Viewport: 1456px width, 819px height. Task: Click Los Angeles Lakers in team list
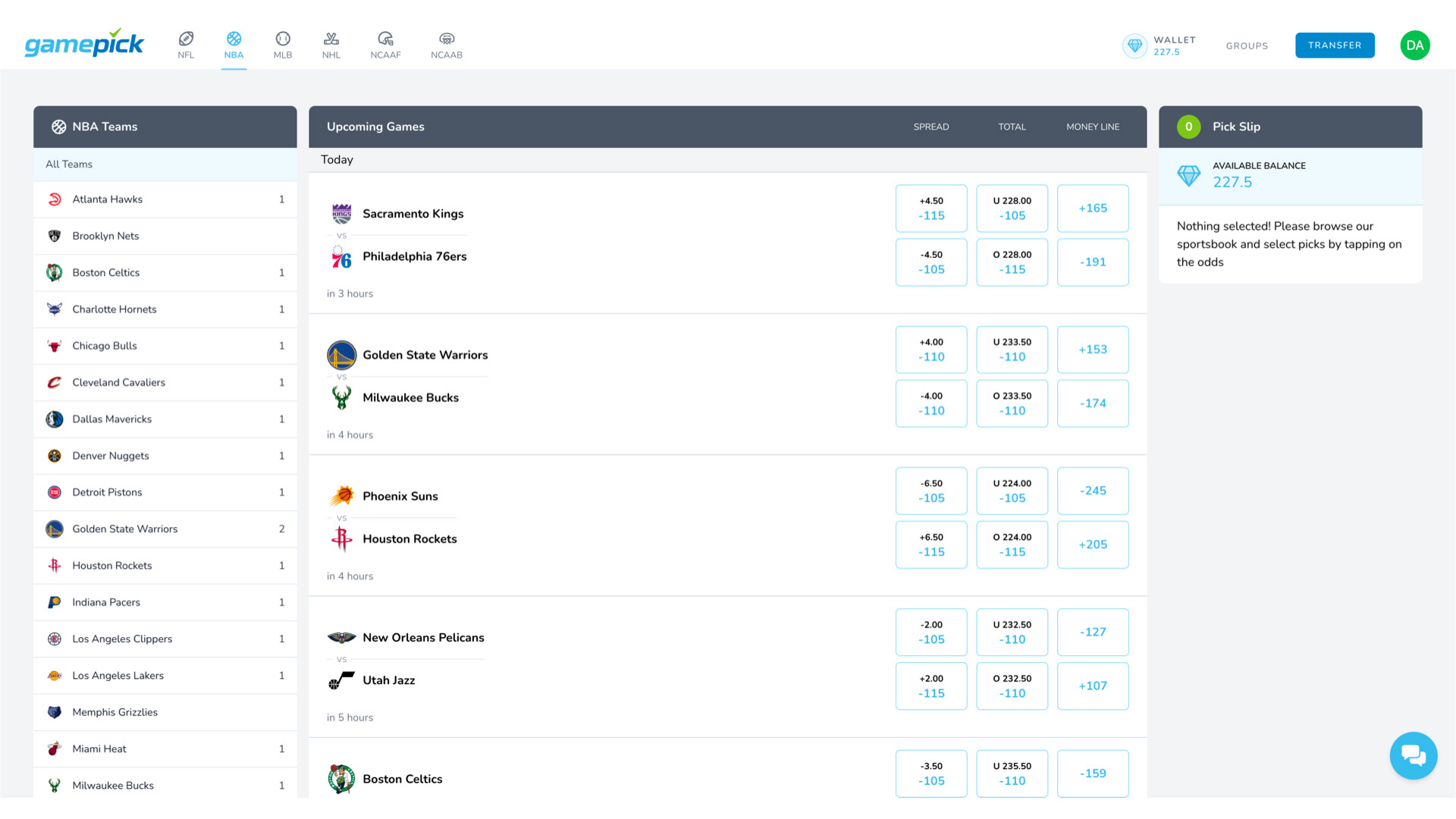(165, 676)
